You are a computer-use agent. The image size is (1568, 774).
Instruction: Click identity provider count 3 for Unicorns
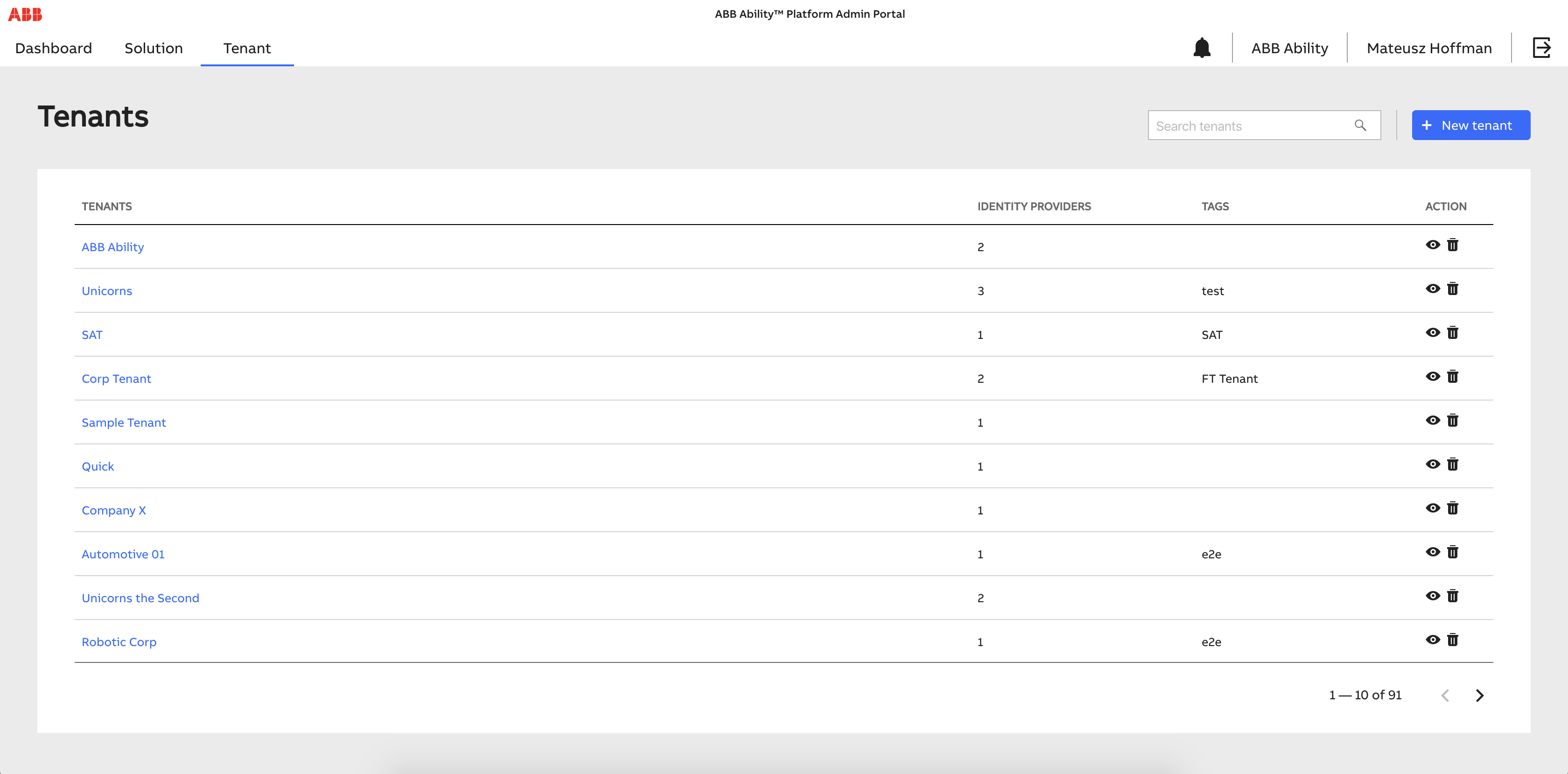pos(980,291)
